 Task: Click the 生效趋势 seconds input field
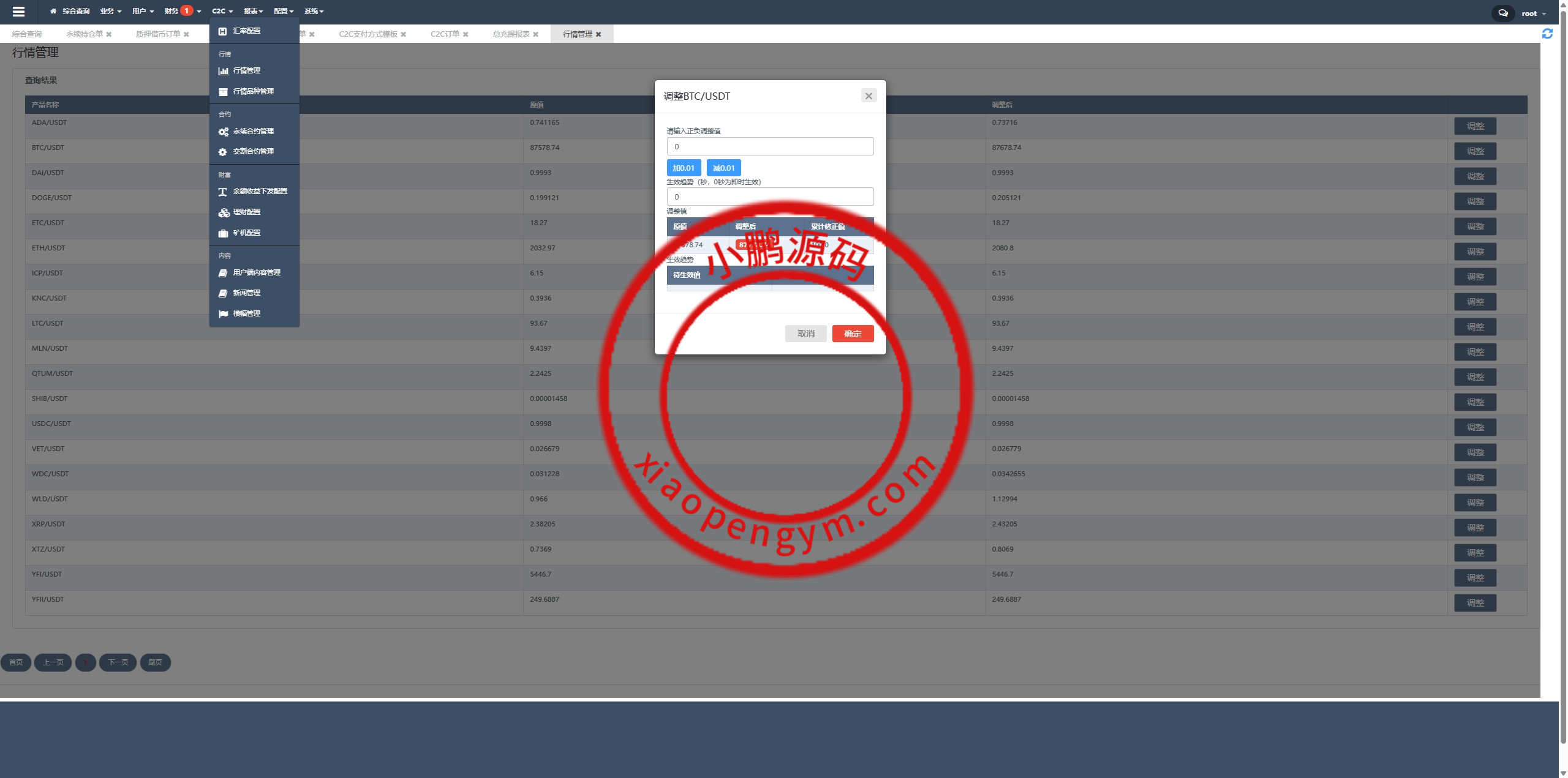point(769,197)
